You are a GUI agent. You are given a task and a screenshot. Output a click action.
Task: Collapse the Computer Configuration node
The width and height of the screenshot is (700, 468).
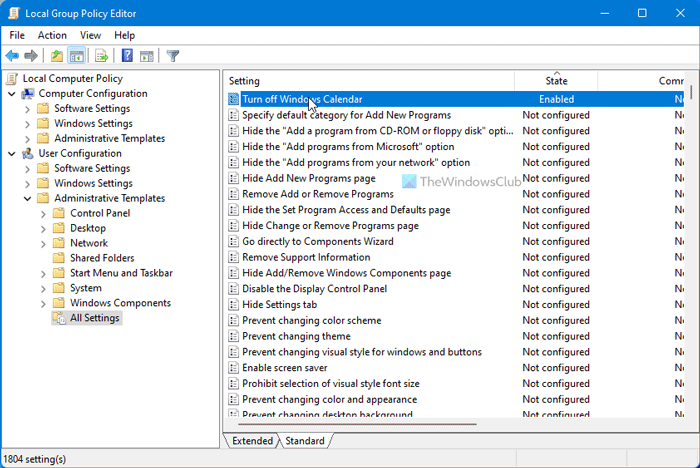11,94
